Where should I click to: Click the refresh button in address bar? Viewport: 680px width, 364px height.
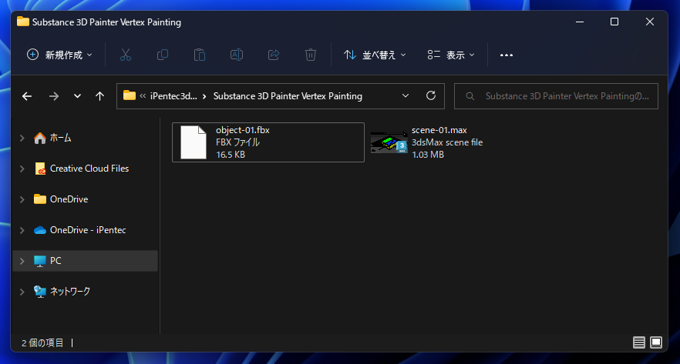pyautogui.click(x=431, y=96)
